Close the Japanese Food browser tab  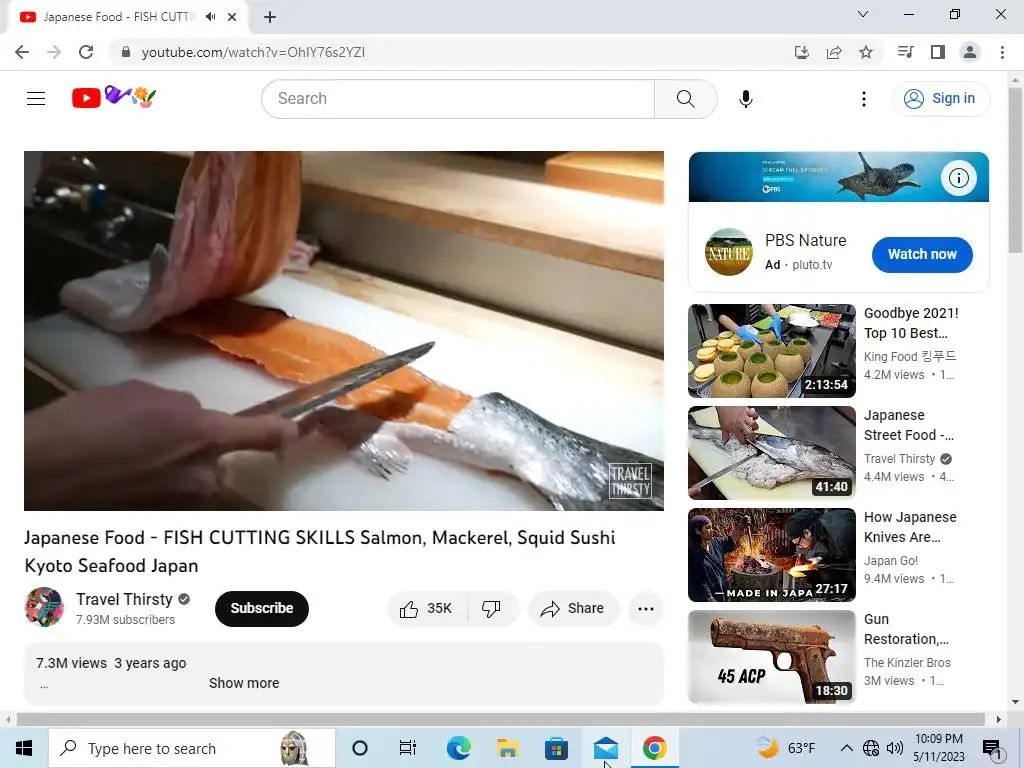[x=232, y=17]
